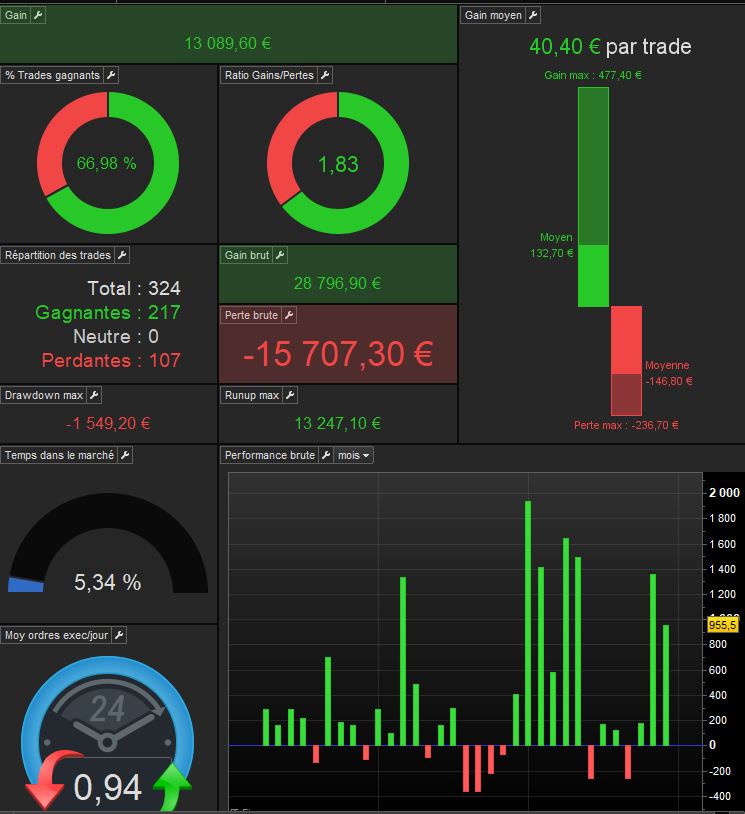Expand the mois period dropdown
Screen dimensions: 745x814
tap(353, 455)
